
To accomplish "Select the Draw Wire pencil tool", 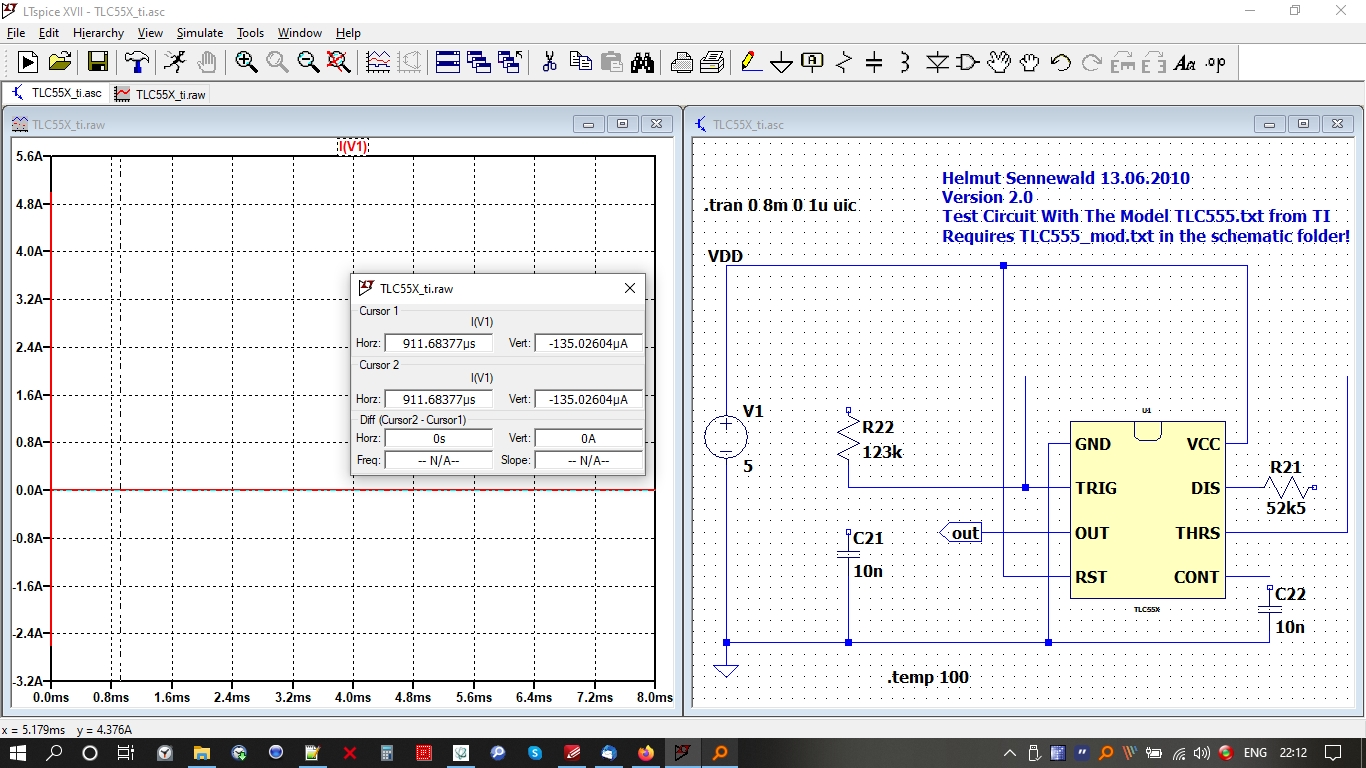I will coord(751,62).
